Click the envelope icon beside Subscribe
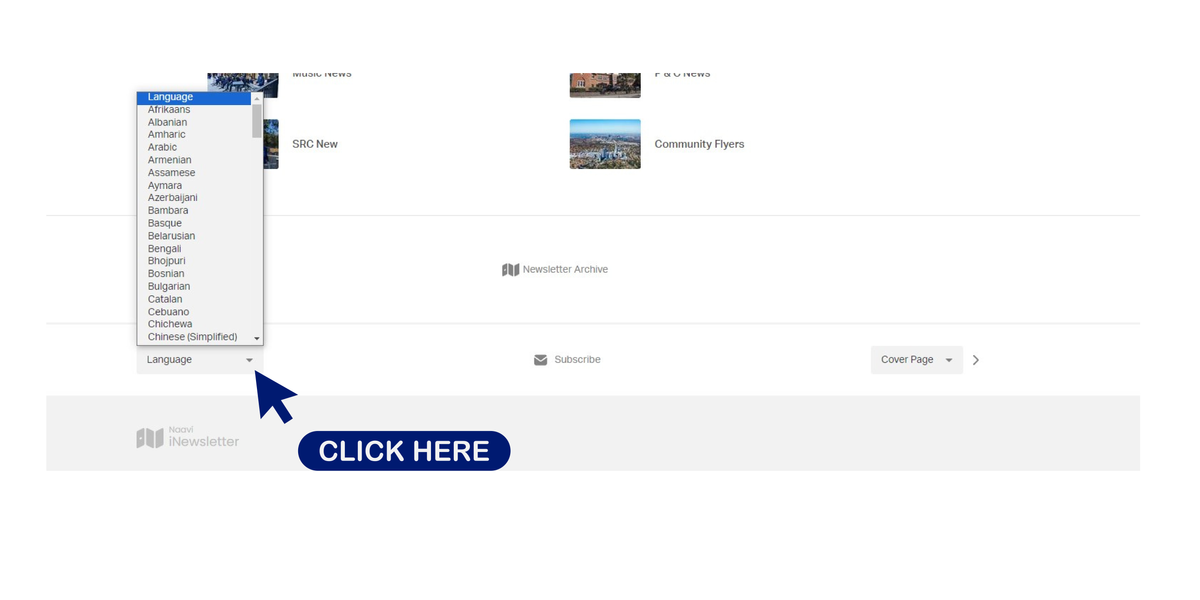 click(541, 360)
